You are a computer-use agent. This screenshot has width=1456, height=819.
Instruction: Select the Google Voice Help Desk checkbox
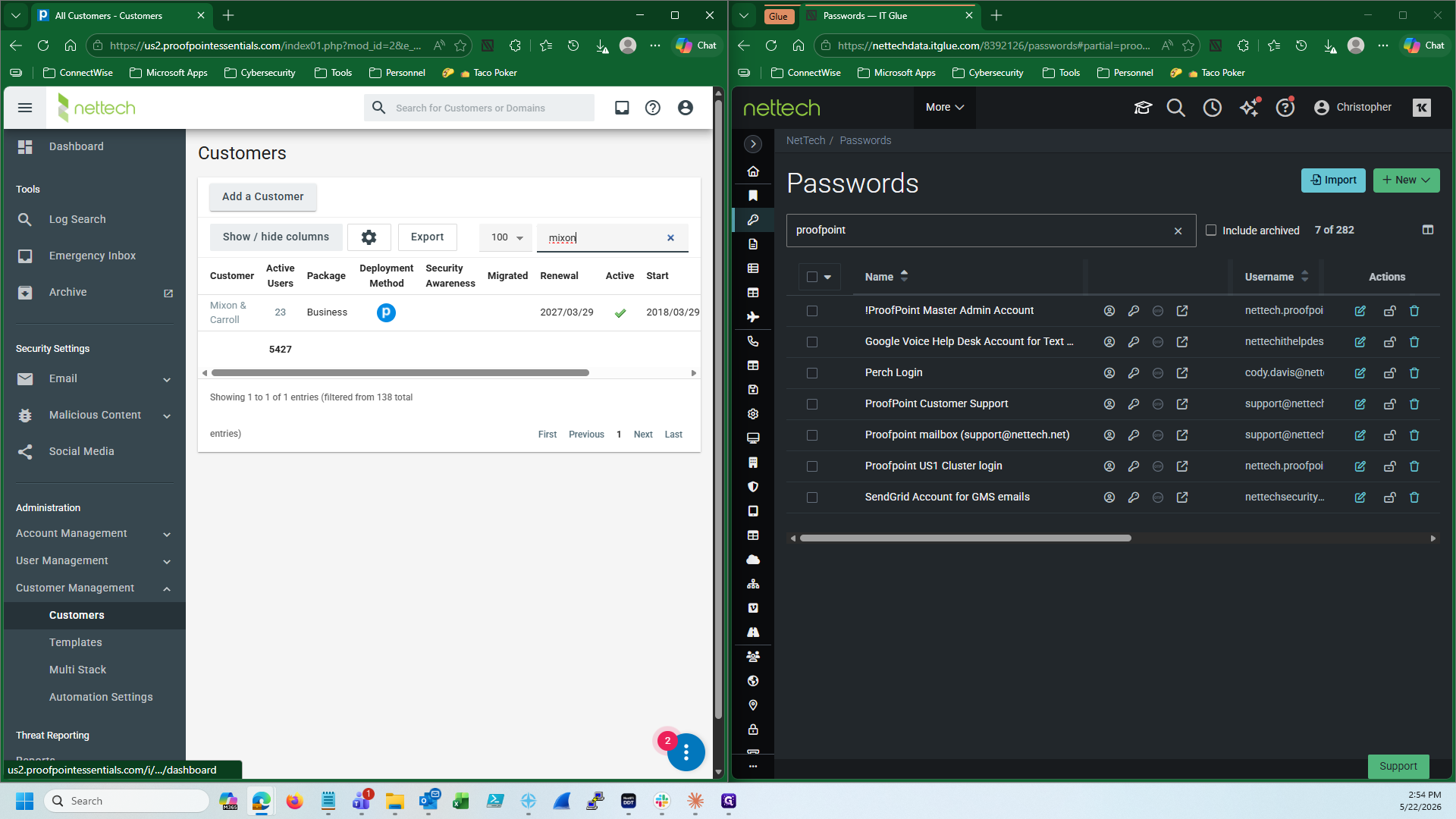point(812,342)
